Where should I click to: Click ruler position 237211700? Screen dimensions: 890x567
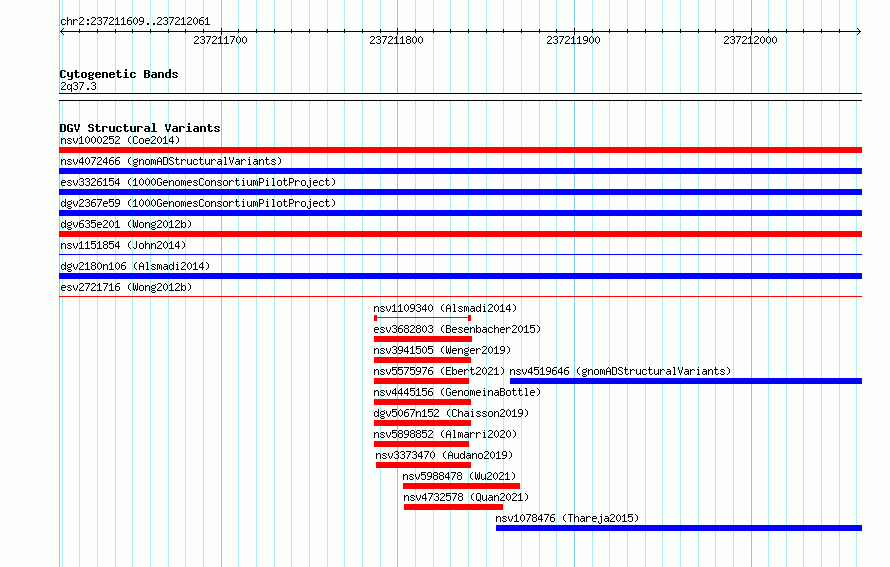click(x=220, y=40)
